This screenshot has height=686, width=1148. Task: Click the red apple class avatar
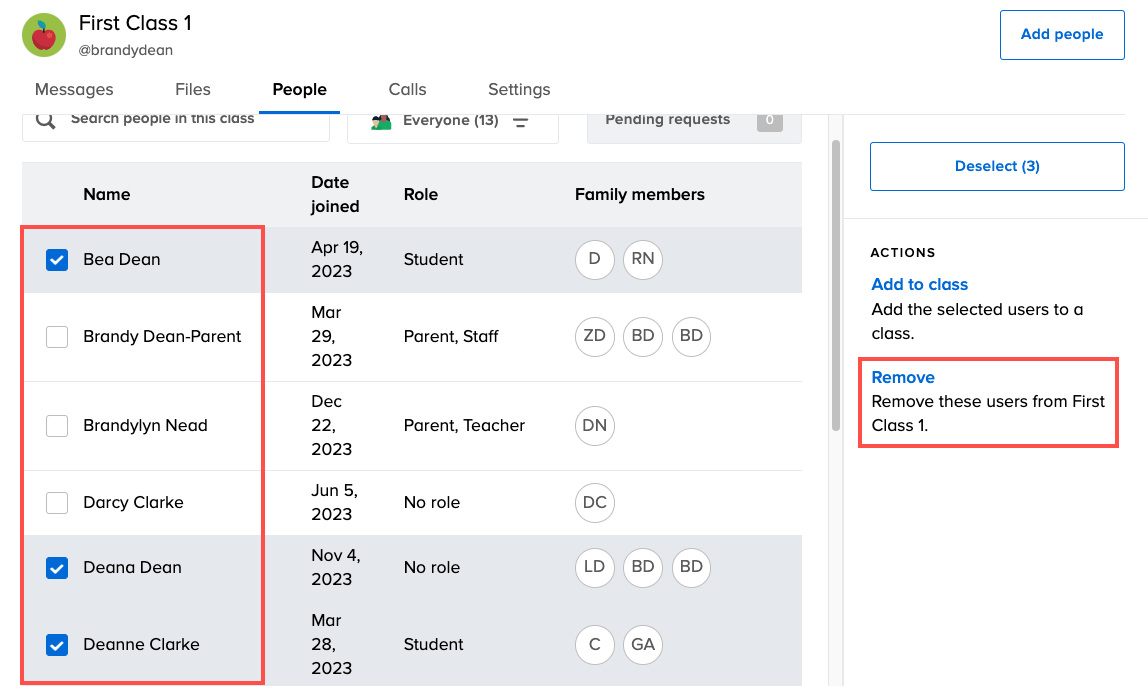(x=43, y=36)
